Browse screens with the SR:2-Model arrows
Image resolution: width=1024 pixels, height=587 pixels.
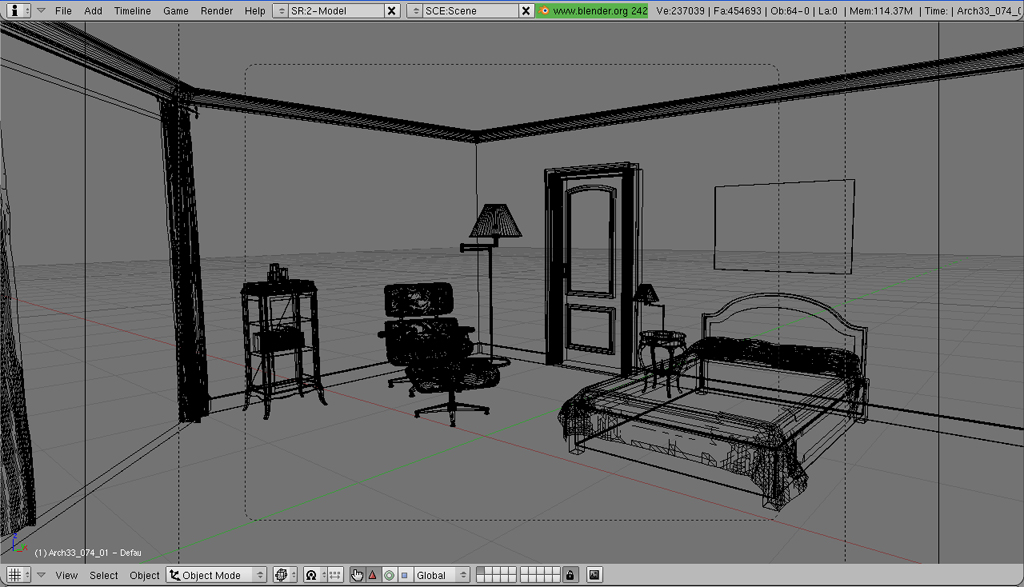coord(281,10)
